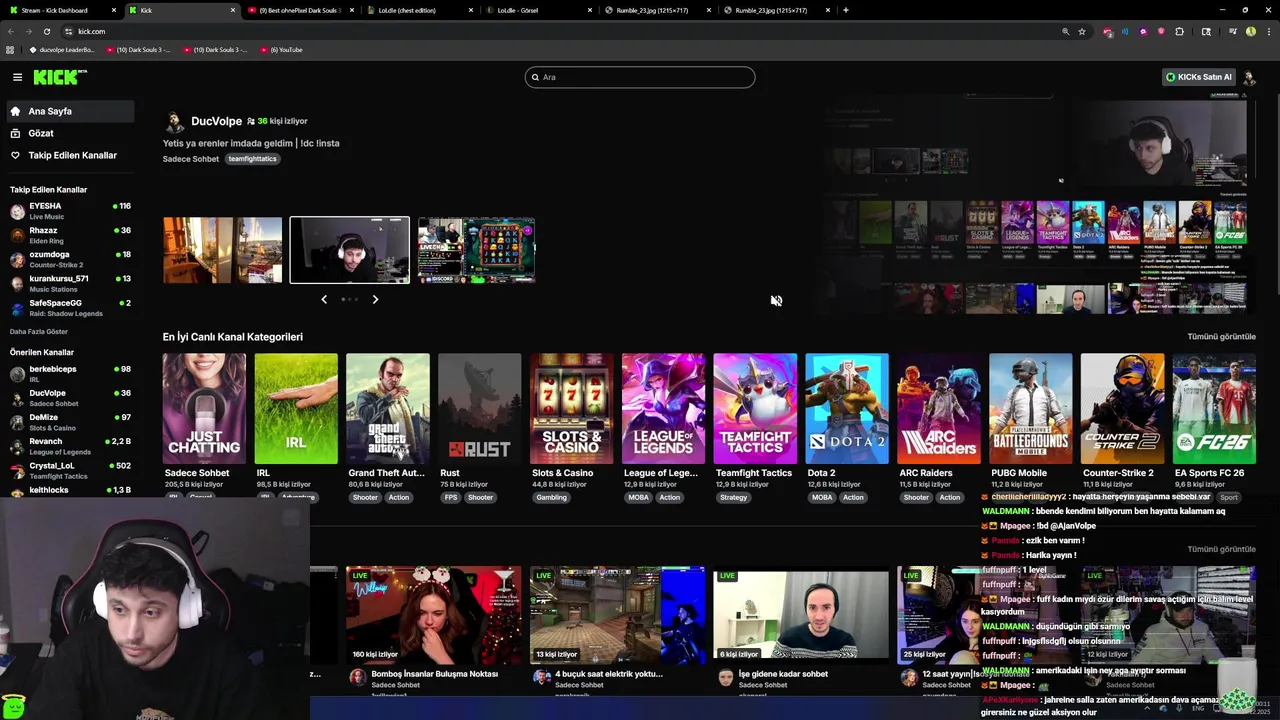
Task: Click the Ara search field
Action: [x=640, y=77]
